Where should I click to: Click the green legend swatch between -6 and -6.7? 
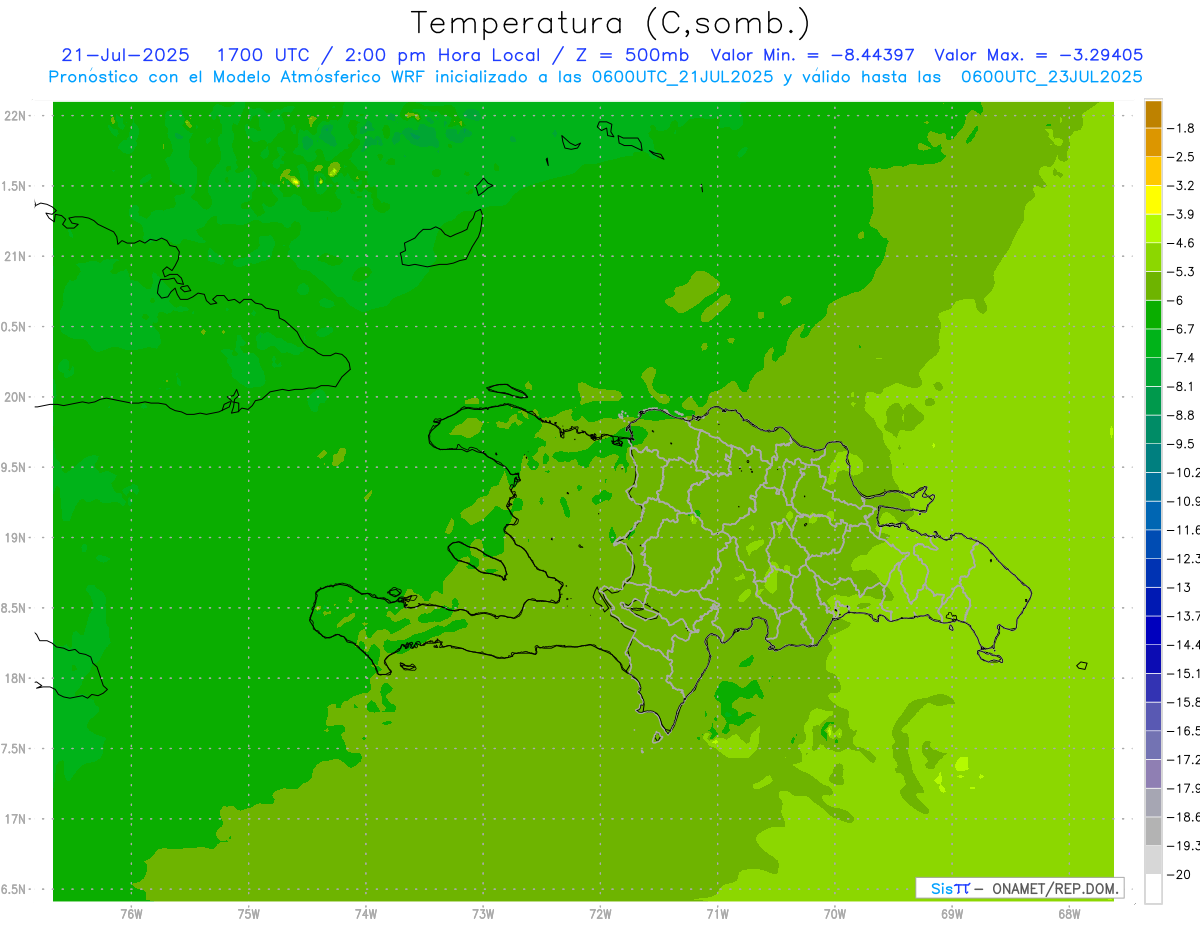click(x=1153, y=315)
